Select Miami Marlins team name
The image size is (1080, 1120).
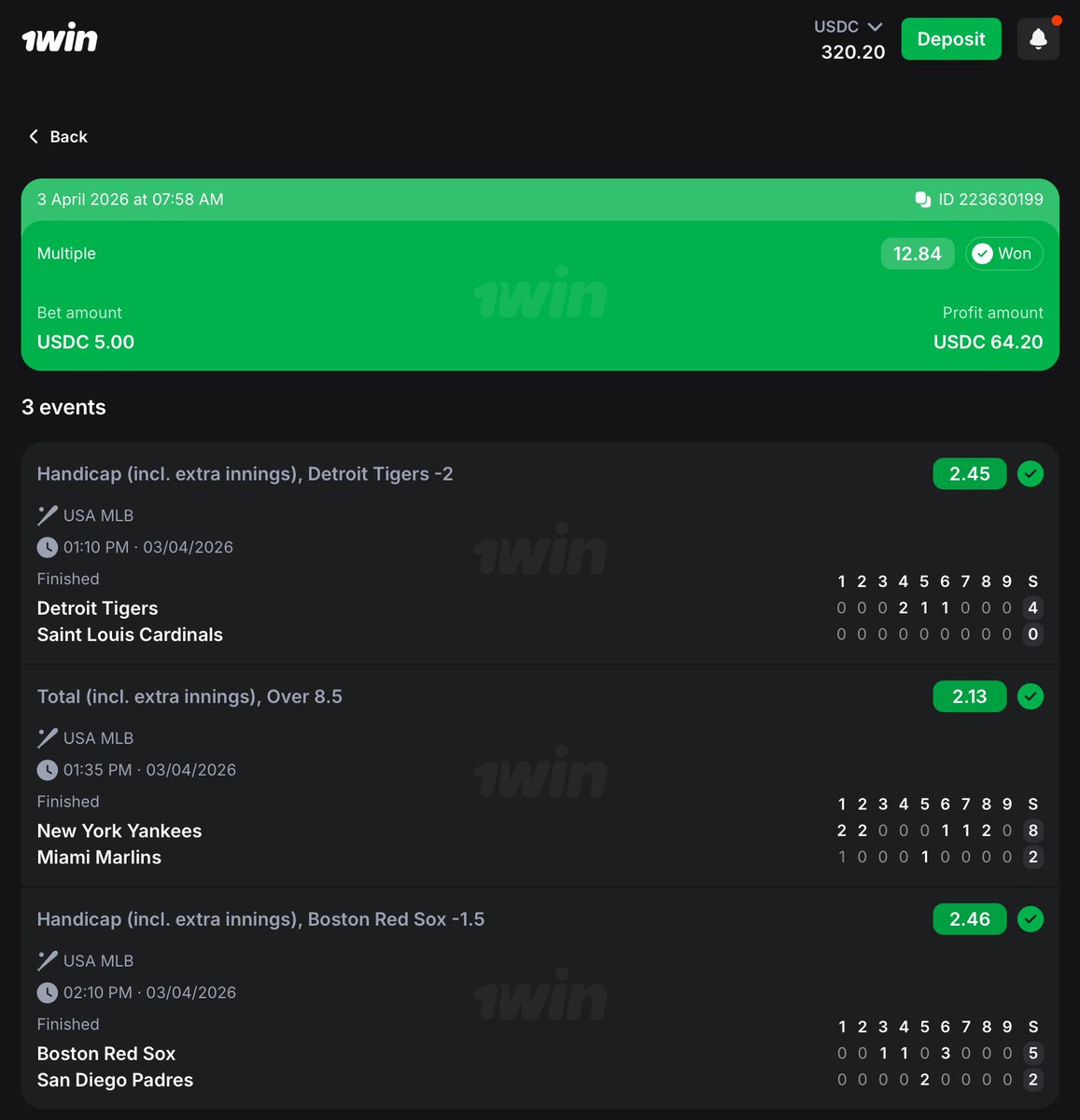[99, 857]
